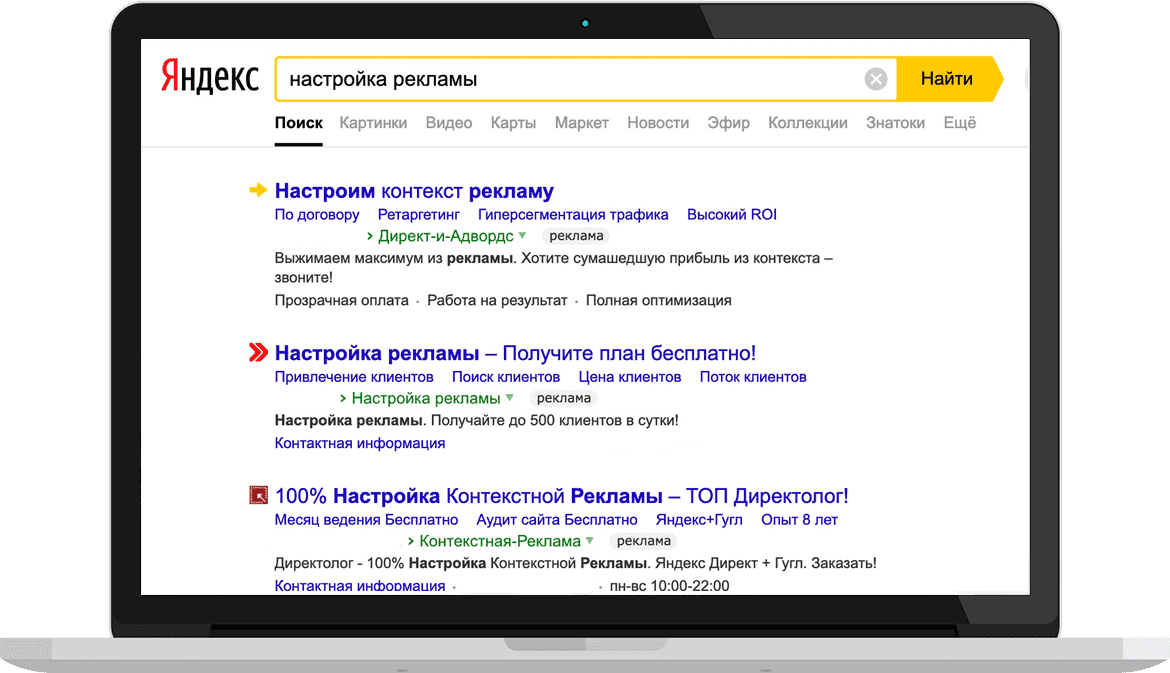Open Контактная информация under the third ad
Viewport: 1170px width, 673px height.
pos(360,586)
